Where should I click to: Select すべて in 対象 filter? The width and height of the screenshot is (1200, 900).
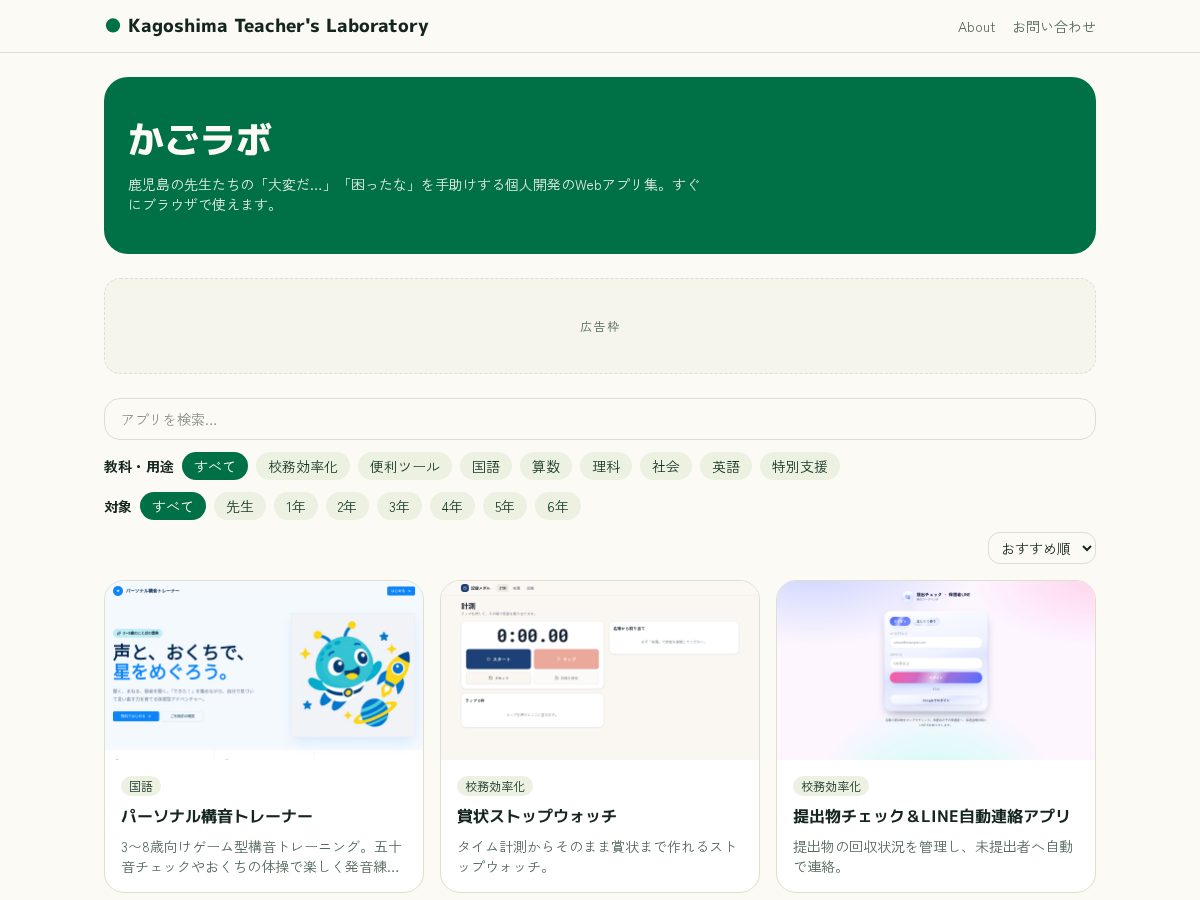pos(173,506)
